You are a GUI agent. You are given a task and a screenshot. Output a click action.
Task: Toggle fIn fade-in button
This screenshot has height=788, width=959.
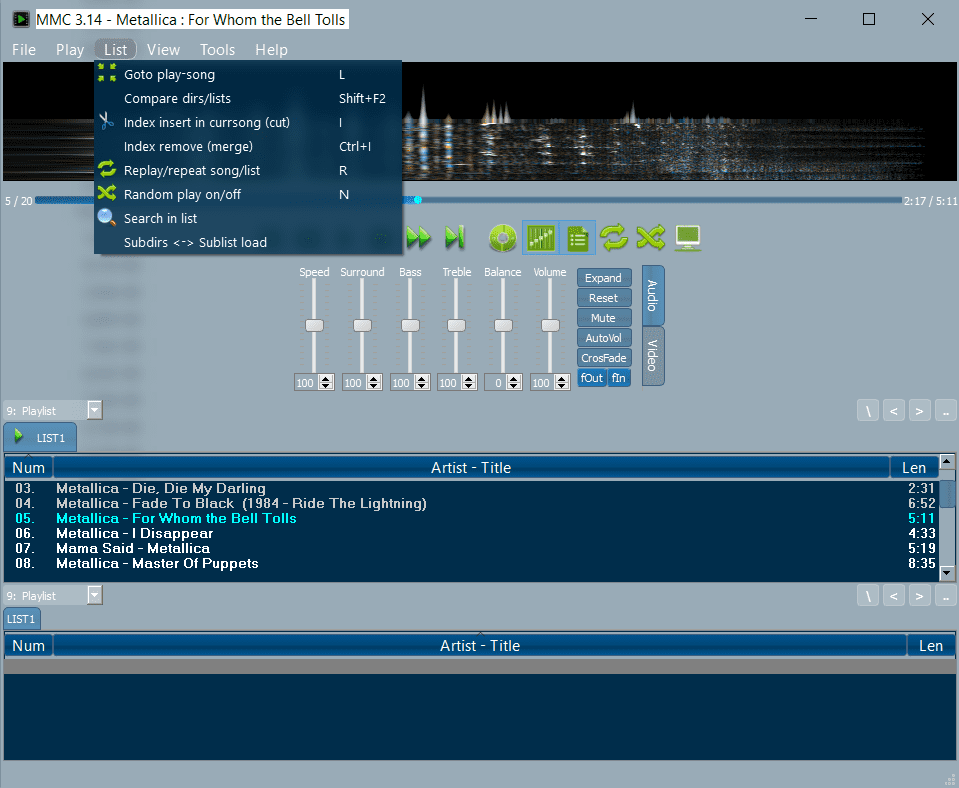pyautogui.click(x=618, y=378)
